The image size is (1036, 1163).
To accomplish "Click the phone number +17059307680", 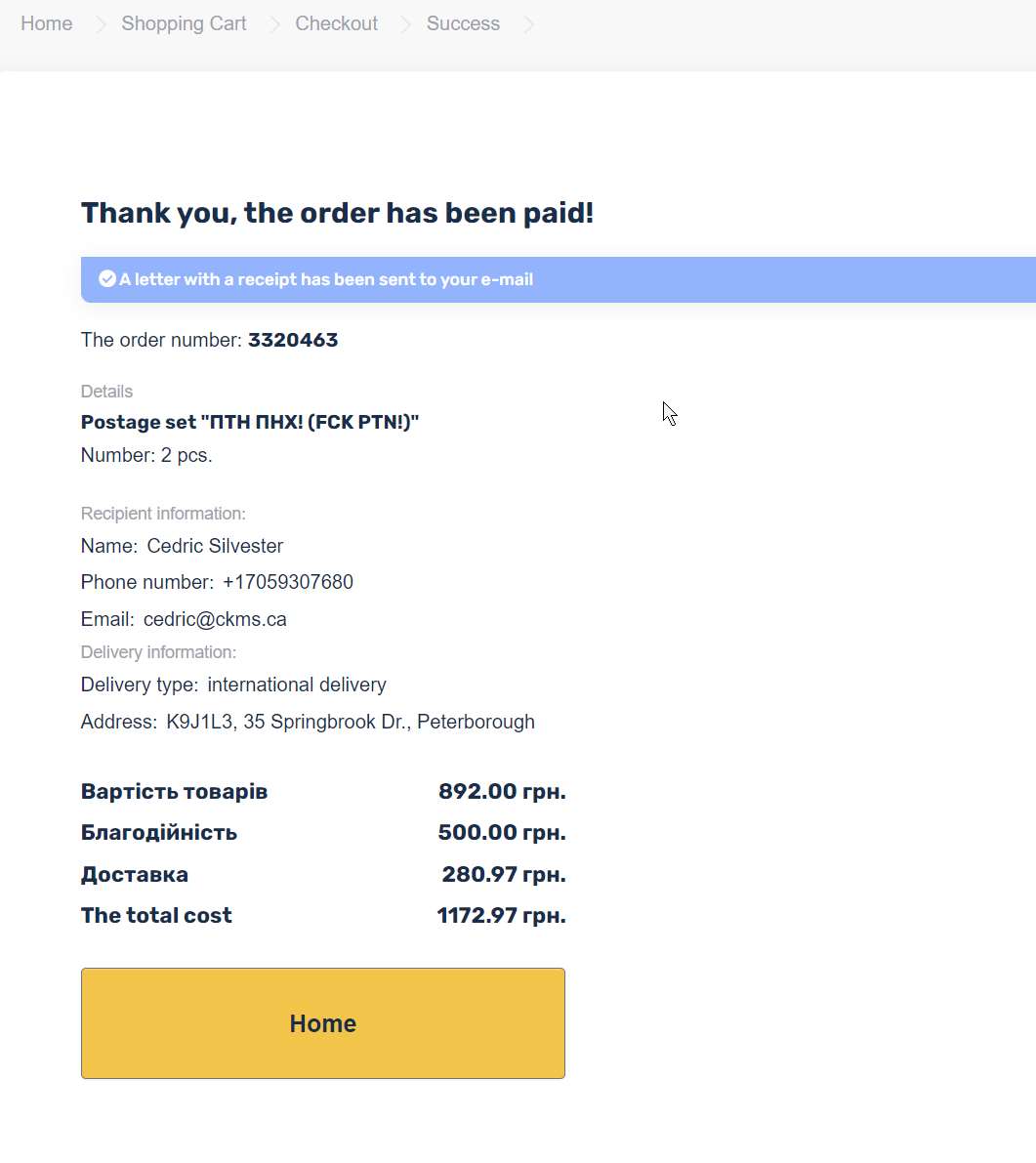I will [x=287, y=582].
